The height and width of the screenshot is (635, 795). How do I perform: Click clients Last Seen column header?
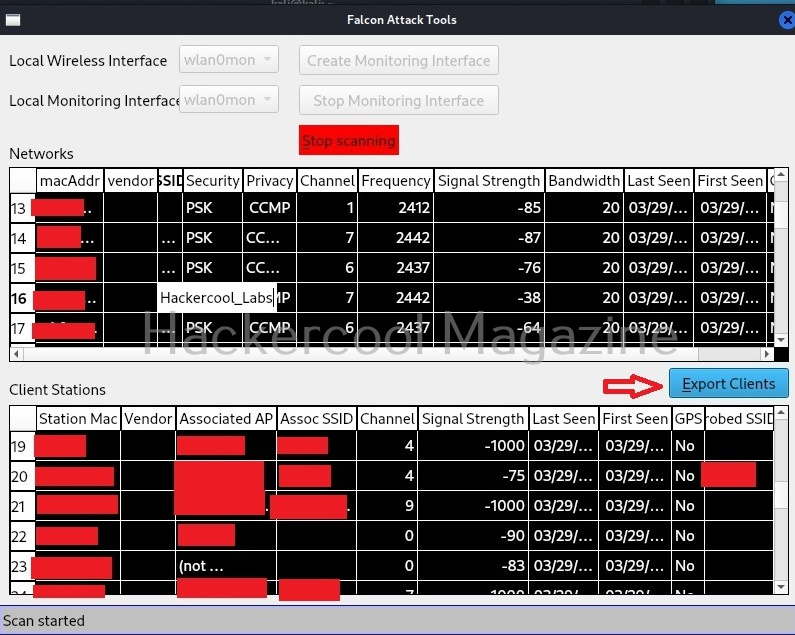pyautogui.click(x=564, y=418)
